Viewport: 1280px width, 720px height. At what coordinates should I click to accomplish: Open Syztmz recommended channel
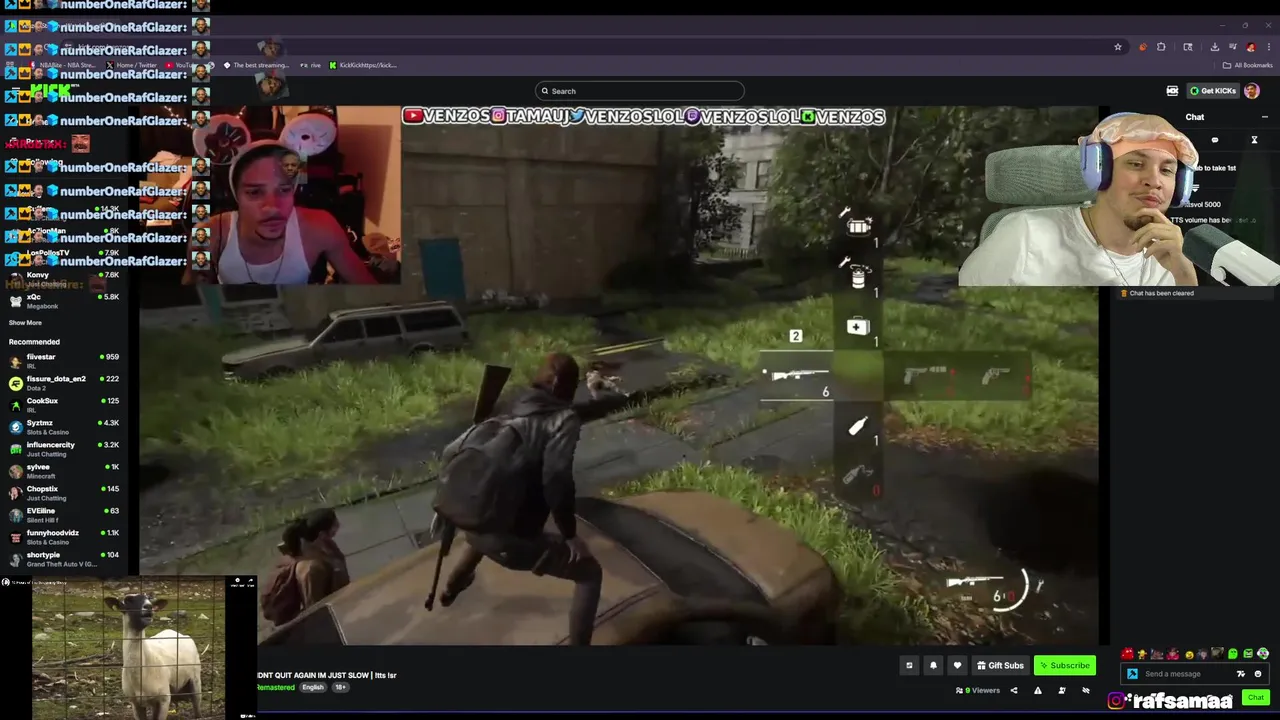point(62,427)
